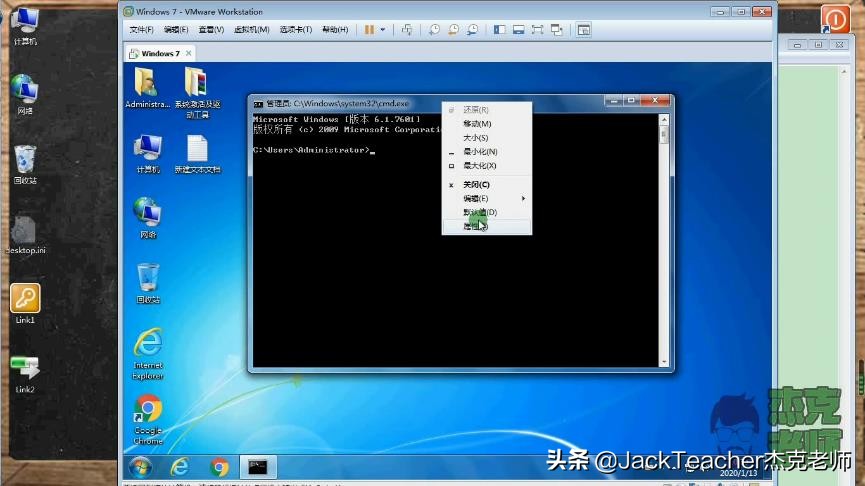Open the 虚拟机(M) menu
Viewport: 865px width, 486px height.
[x=252, y=30]
